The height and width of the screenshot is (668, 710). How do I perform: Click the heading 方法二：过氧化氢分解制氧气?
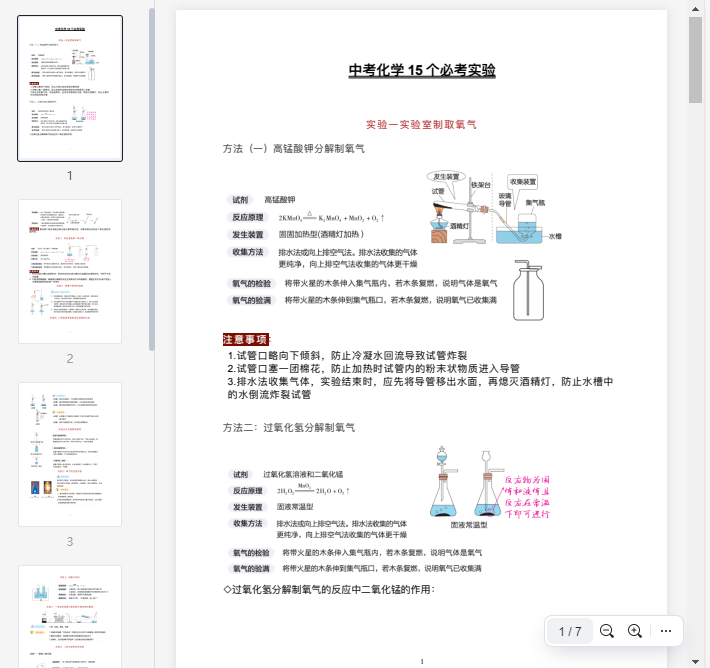click(289, 428)
